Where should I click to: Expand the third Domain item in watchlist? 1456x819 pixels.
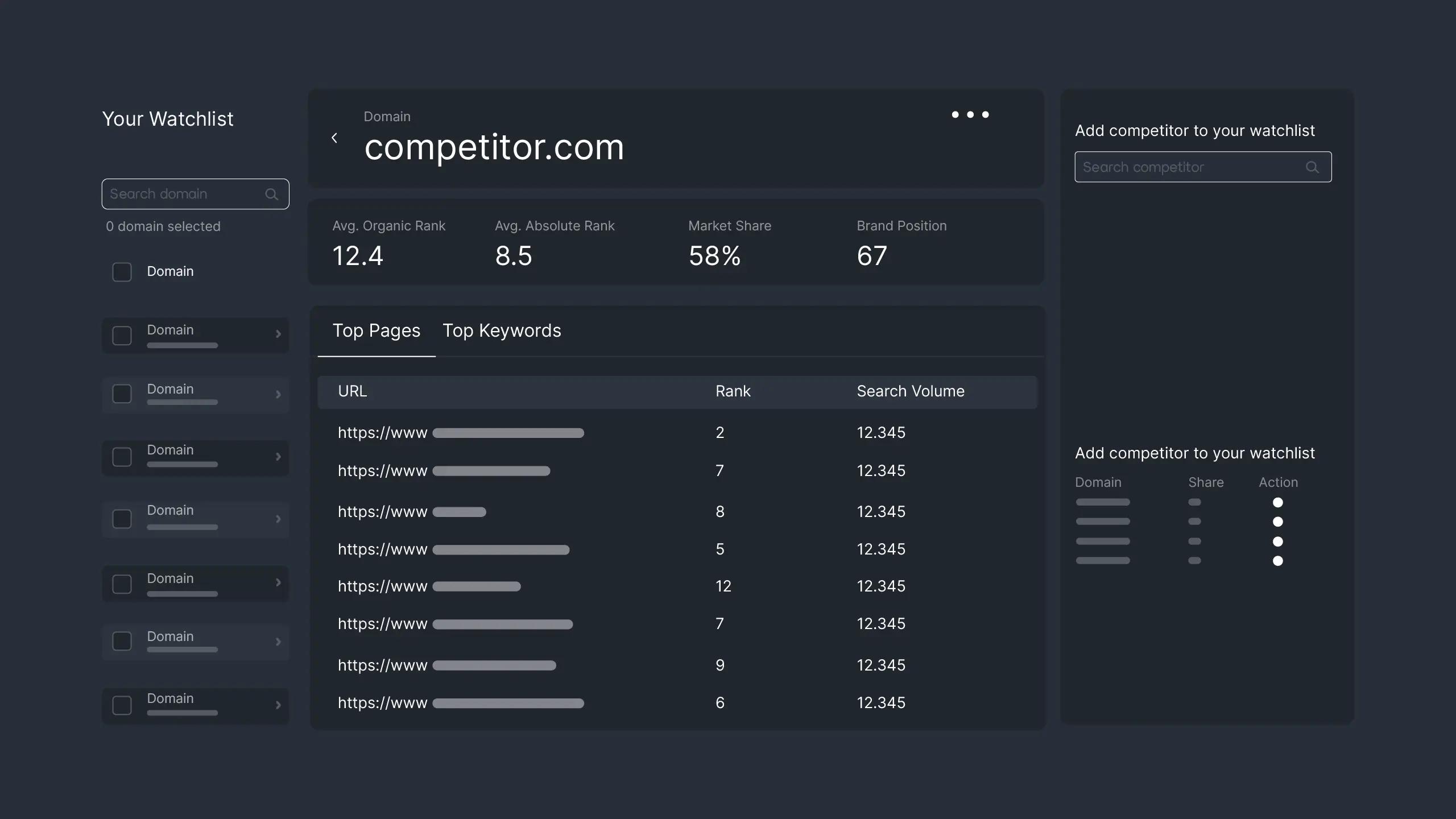(x=277, y=458)
